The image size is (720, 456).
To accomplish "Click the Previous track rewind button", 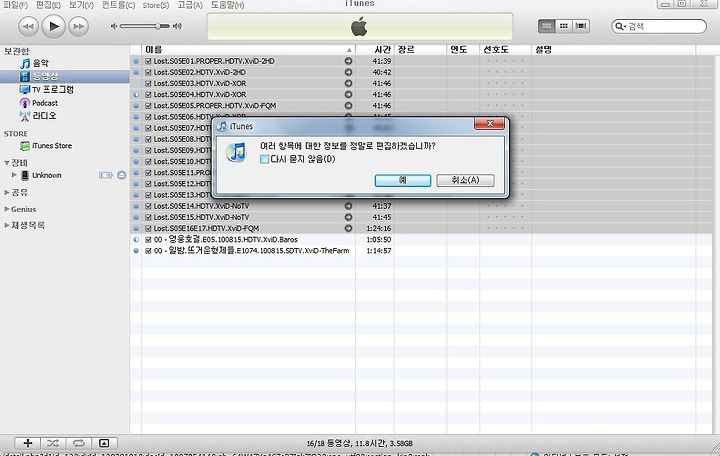I will click(28, 27).
